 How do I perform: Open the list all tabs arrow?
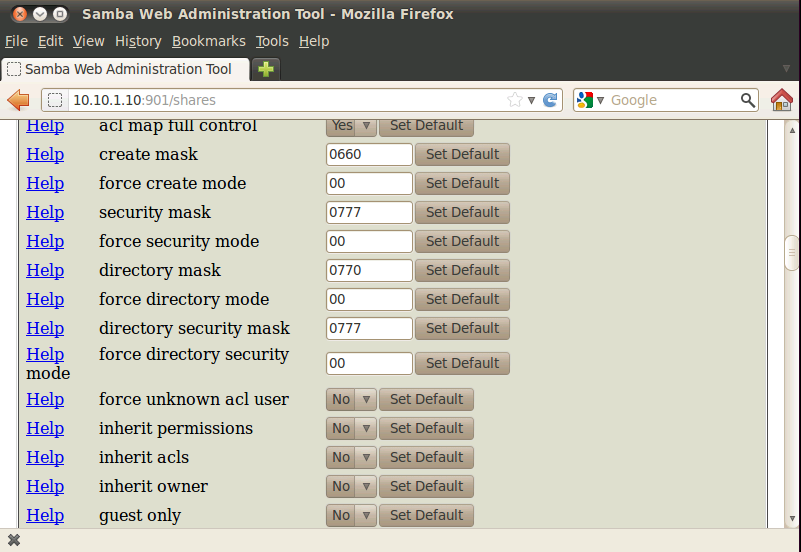click(787, 69)
